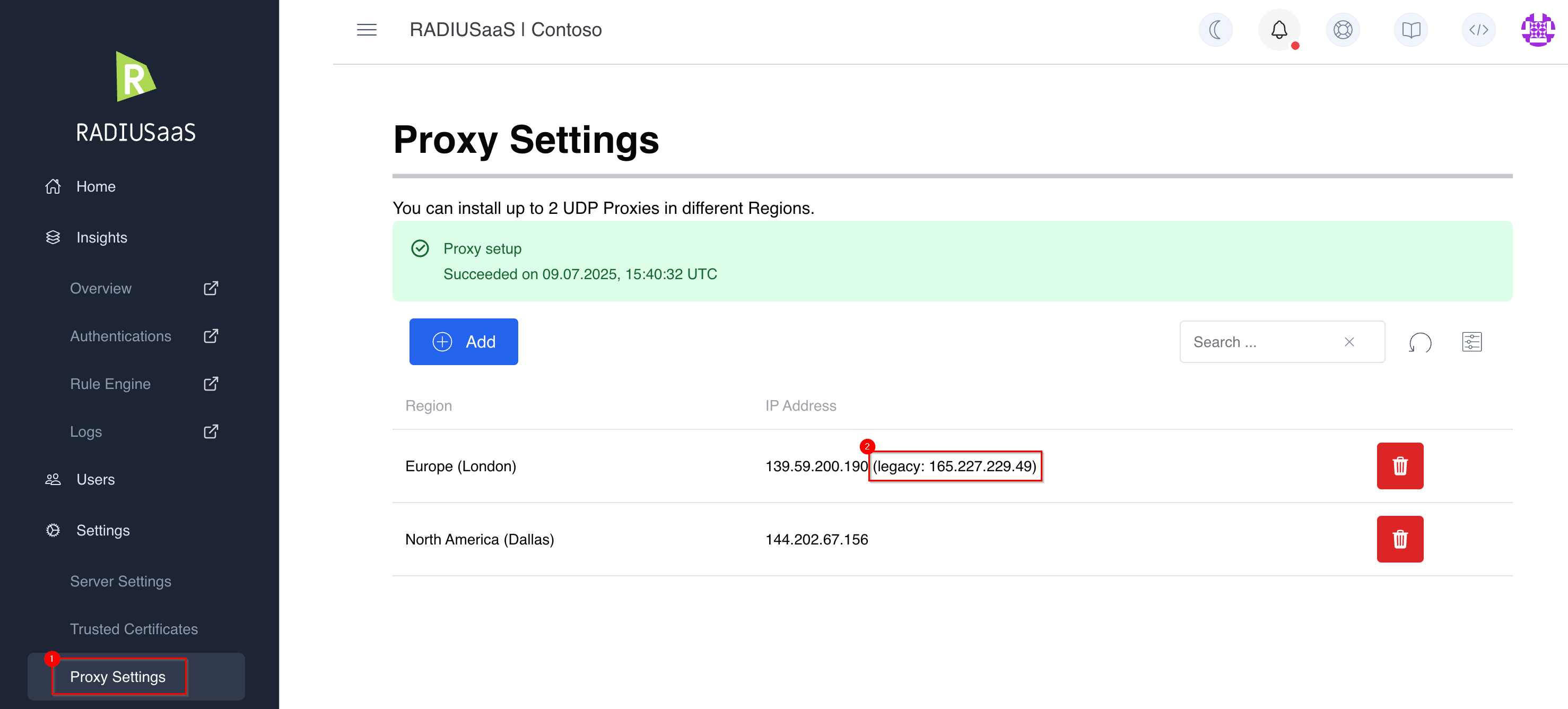Click the Search input field
Image resolution: width=1568 pixels, height=709 pixels.
pos(1260,342)
